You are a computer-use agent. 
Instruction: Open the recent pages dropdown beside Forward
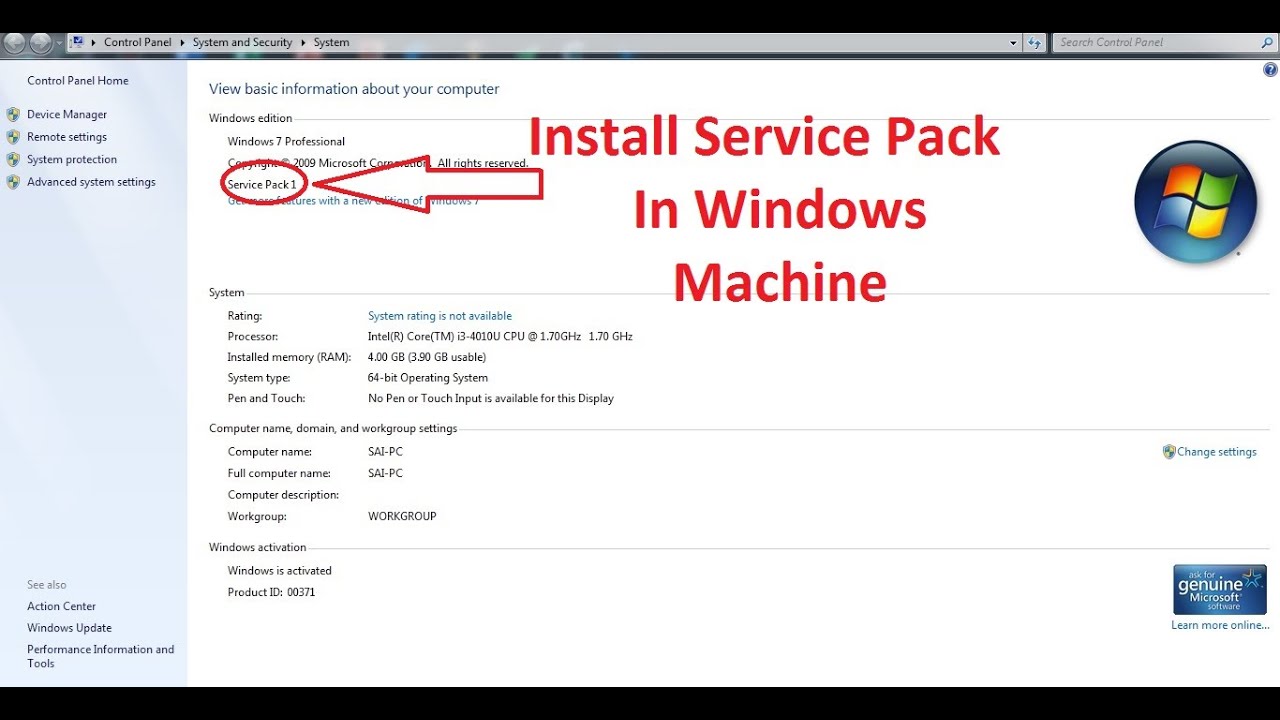[x=60, y=43]
